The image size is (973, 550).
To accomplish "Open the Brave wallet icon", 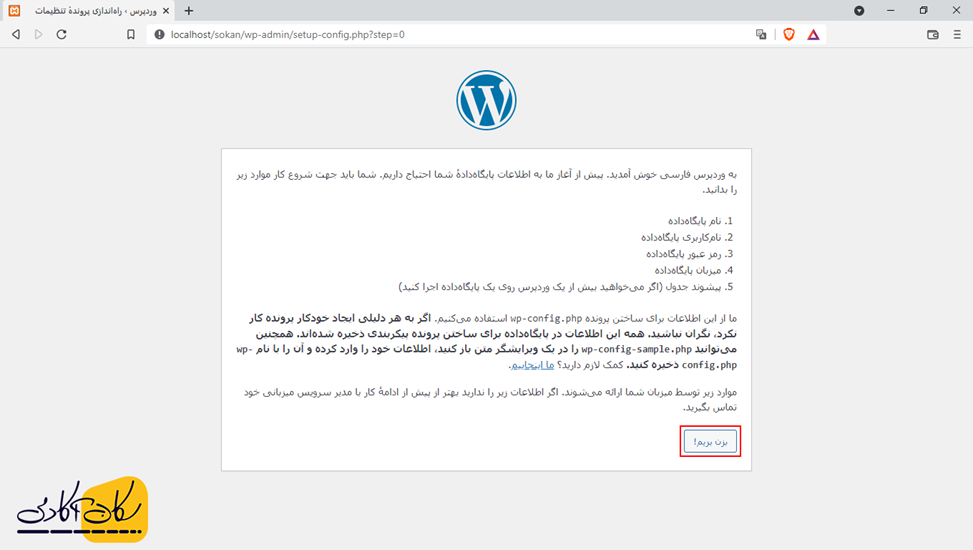I will tap(933, 35).
